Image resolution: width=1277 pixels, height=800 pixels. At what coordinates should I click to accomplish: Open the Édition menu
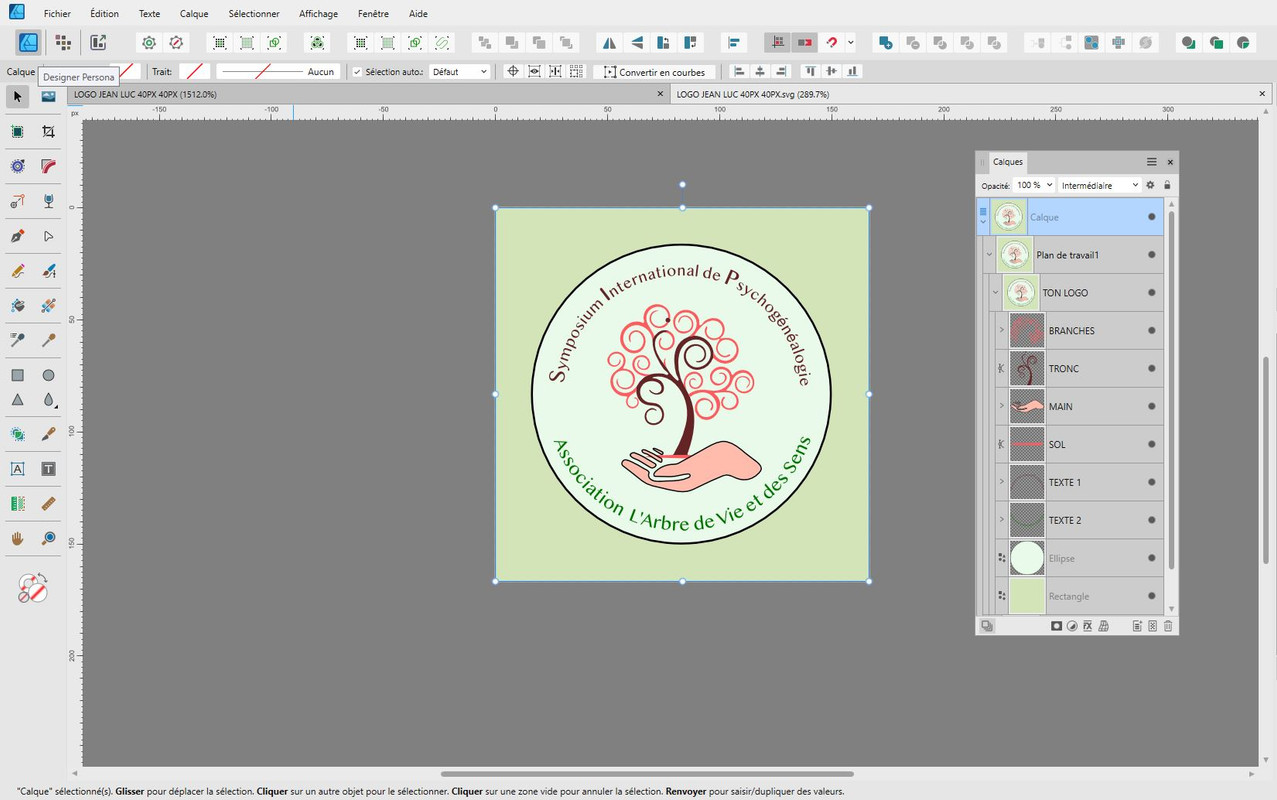(x=104, y=14)
